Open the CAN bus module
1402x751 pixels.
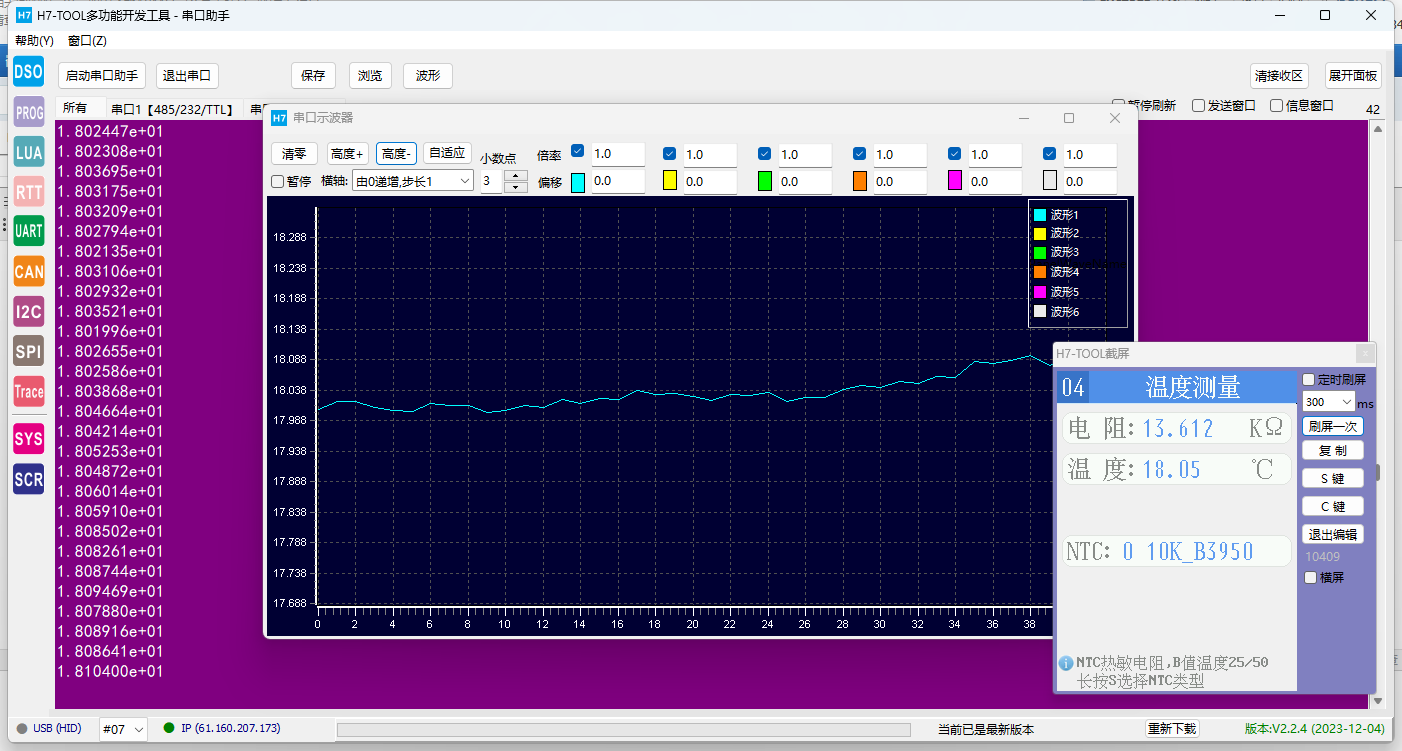(x=28, y=271)
